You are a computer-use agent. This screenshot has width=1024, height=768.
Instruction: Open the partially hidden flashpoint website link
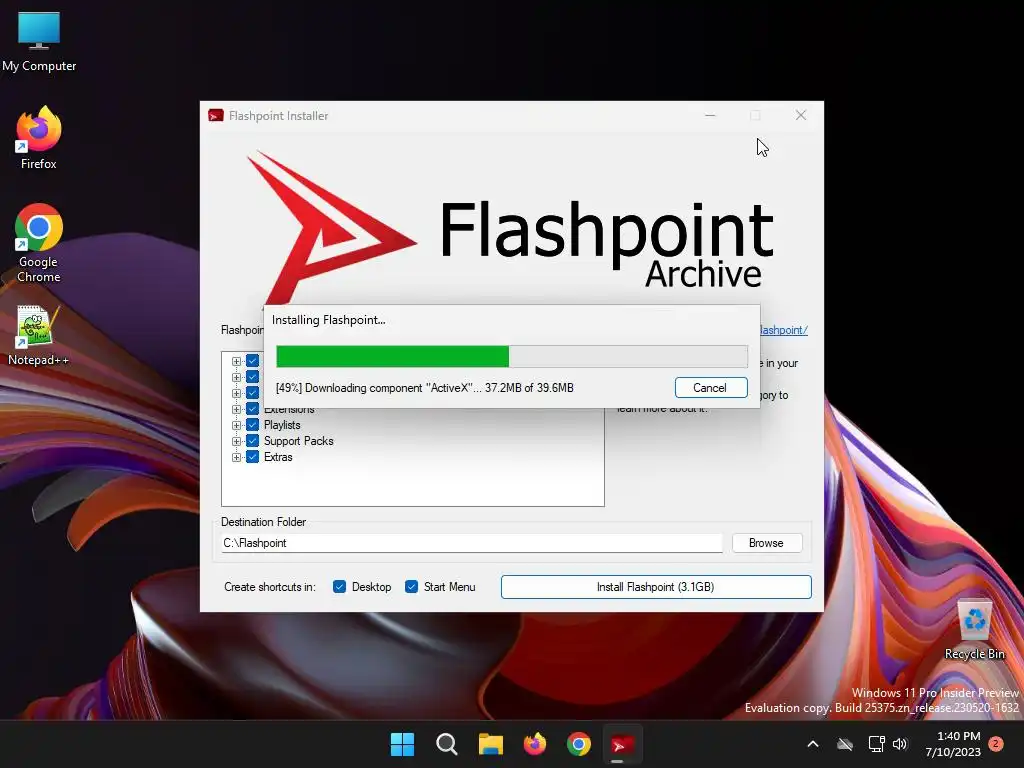pyautogui.click(x=784, y=330)
